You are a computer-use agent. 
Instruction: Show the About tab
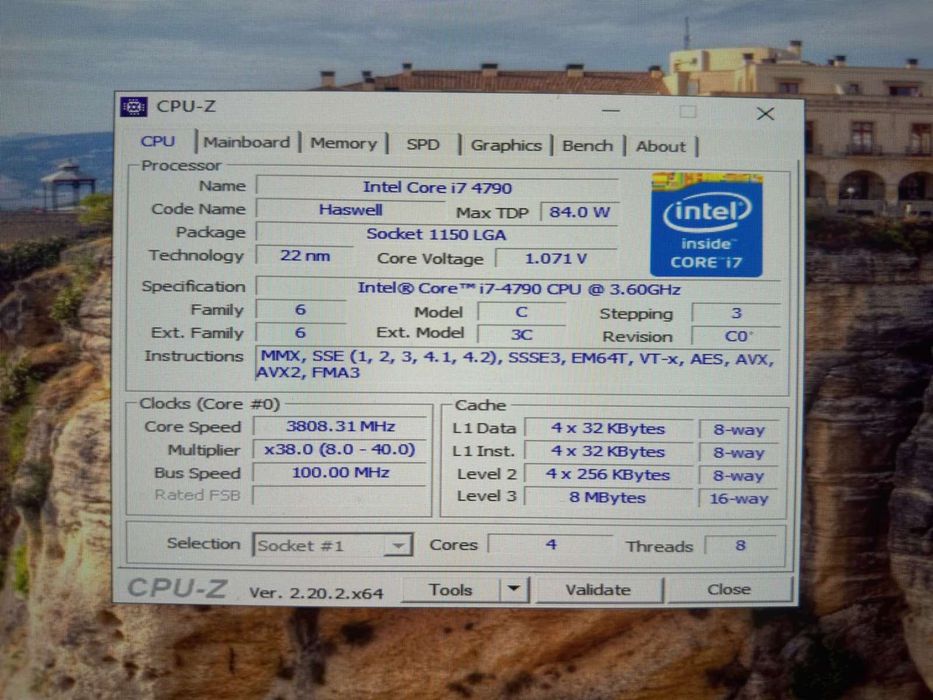(x=660, y=146)
